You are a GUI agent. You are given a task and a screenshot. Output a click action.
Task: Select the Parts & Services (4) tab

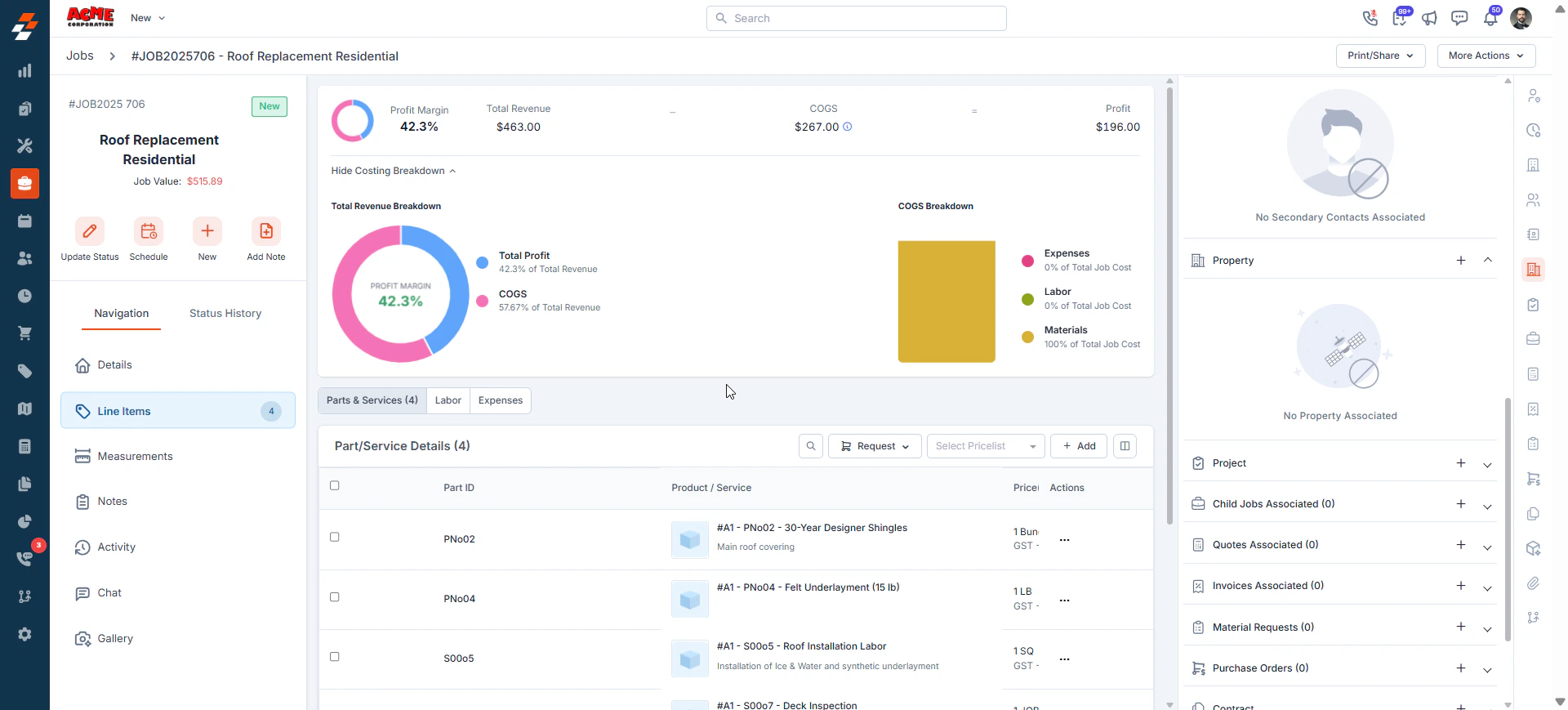[372, 400]
